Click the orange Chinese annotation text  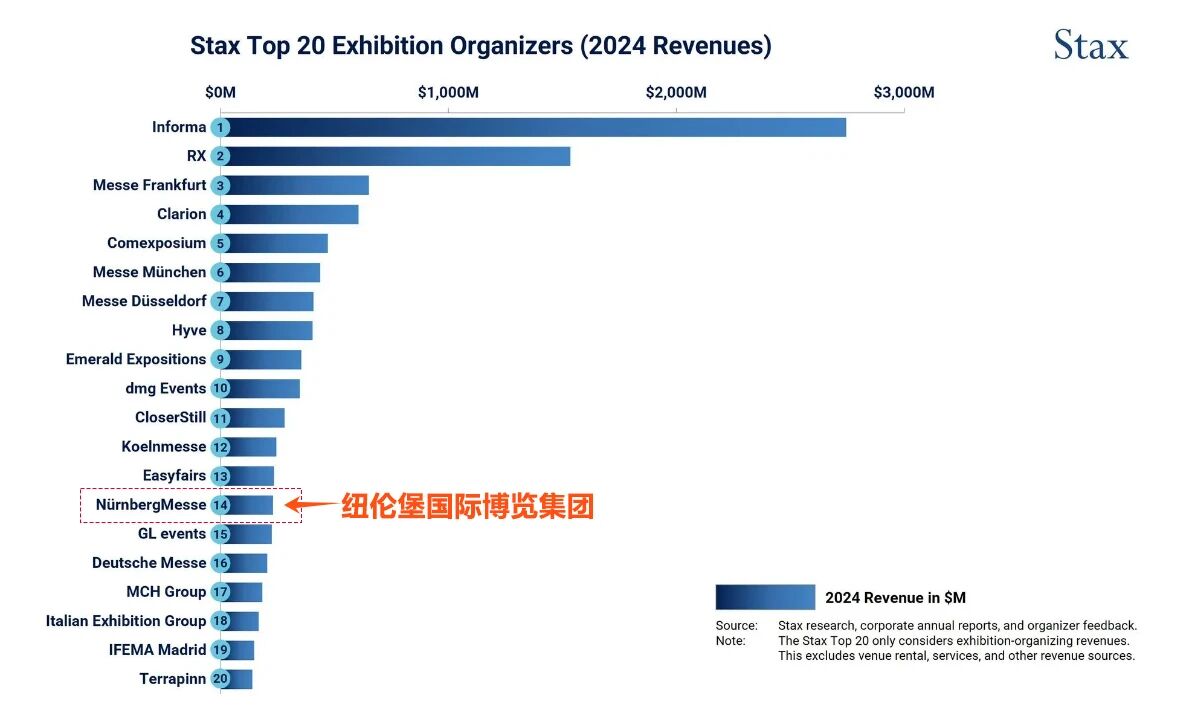click(x=467, y=506)
